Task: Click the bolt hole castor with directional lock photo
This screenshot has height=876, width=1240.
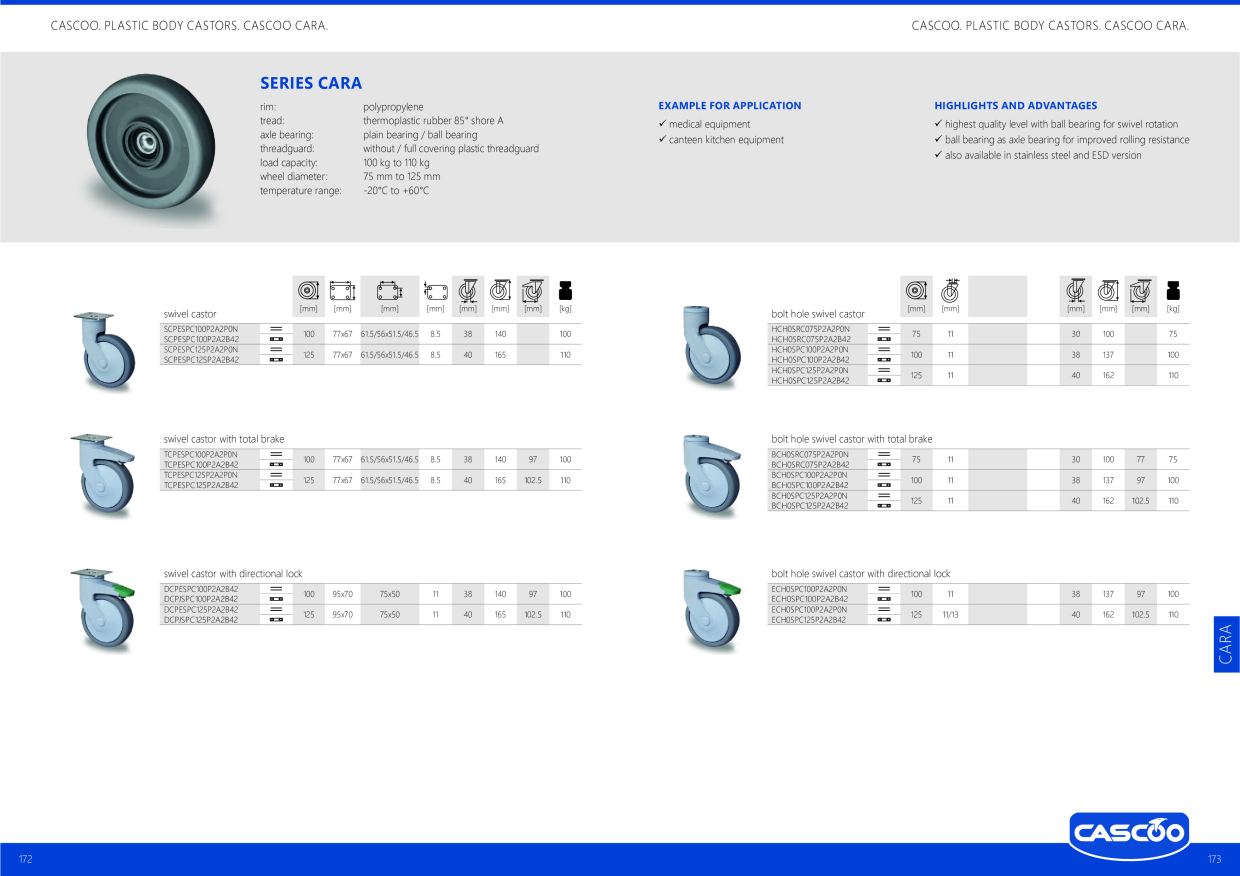Action: click(711, 610)
